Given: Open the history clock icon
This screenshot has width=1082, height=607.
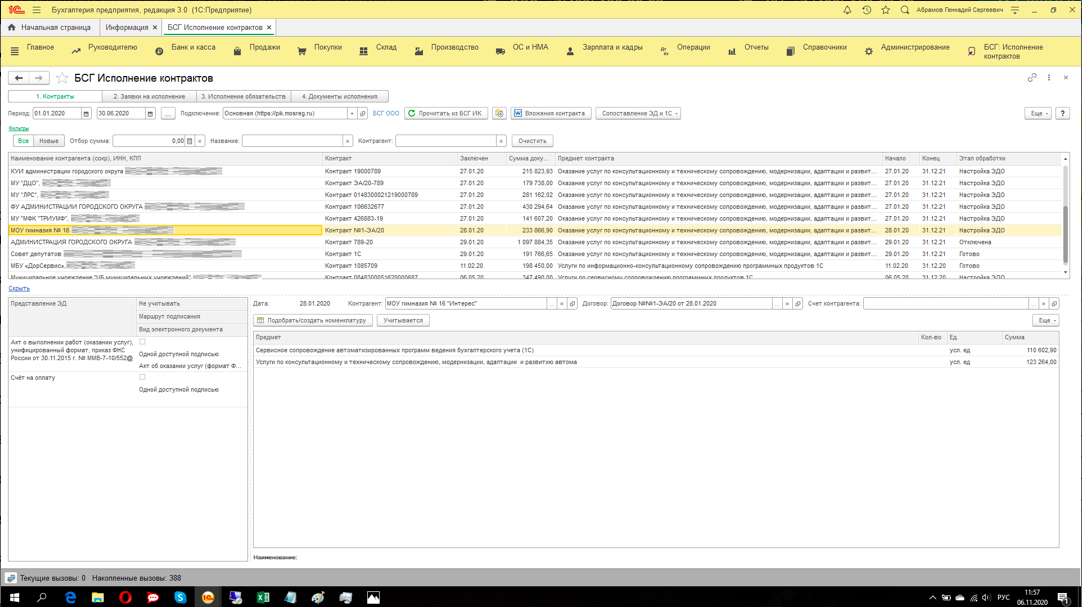Looking at the screenshot, I should coord(866,10).
